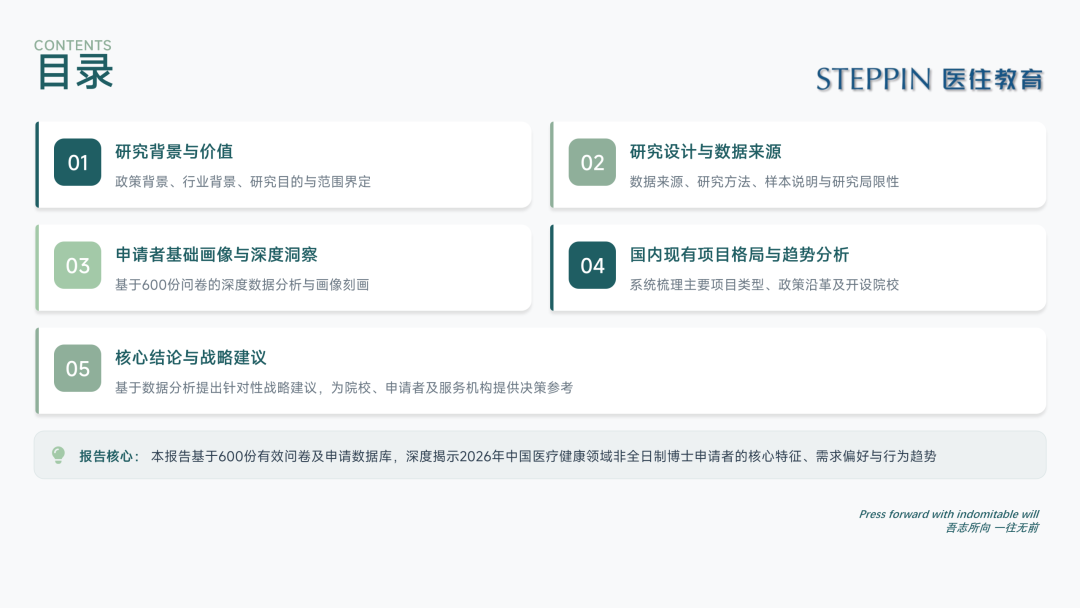Select the 数据来源、研究方法 description text
Viewport: 1080px width, 608px height.
coord(764,182)
